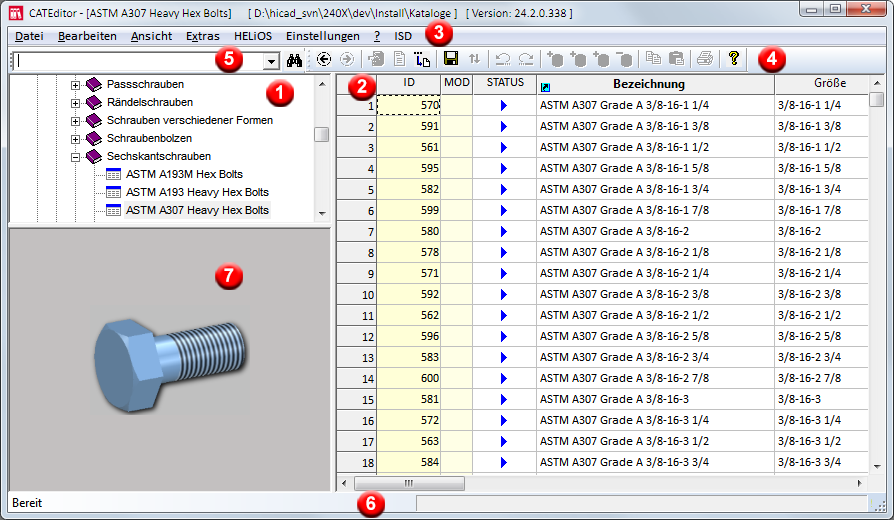894x520 pixels.
Task: Open the Datei menu
Action: click(x=29, y=36)
